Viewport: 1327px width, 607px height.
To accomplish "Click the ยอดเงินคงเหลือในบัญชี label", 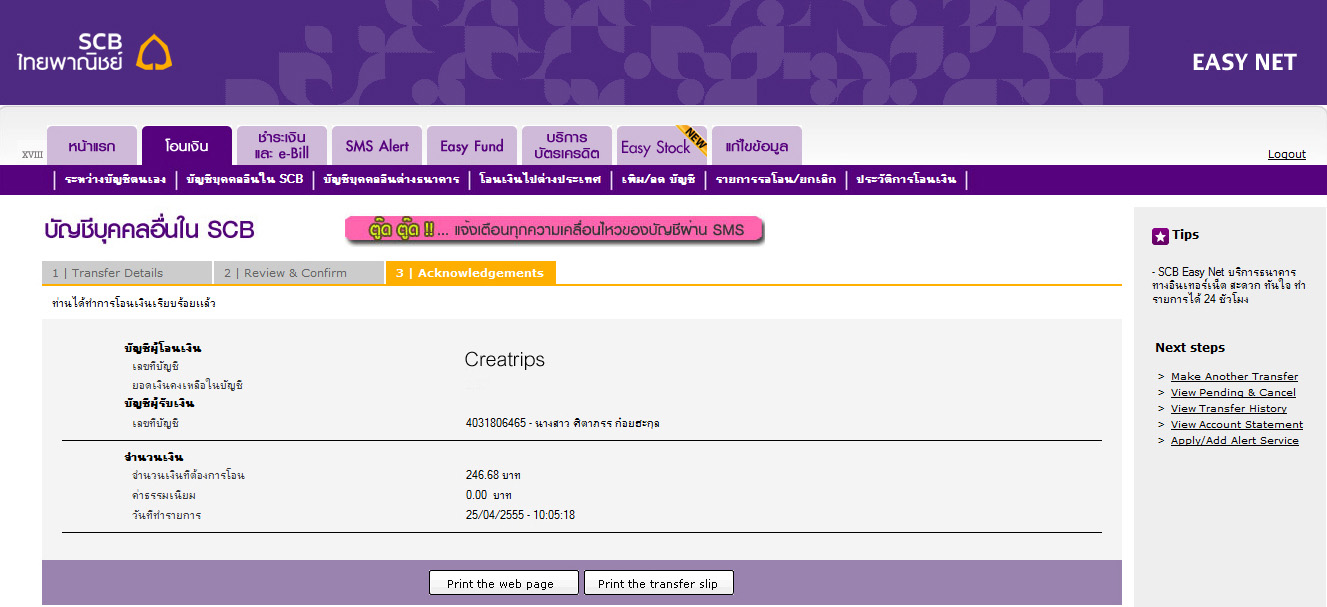I will 187,385.
